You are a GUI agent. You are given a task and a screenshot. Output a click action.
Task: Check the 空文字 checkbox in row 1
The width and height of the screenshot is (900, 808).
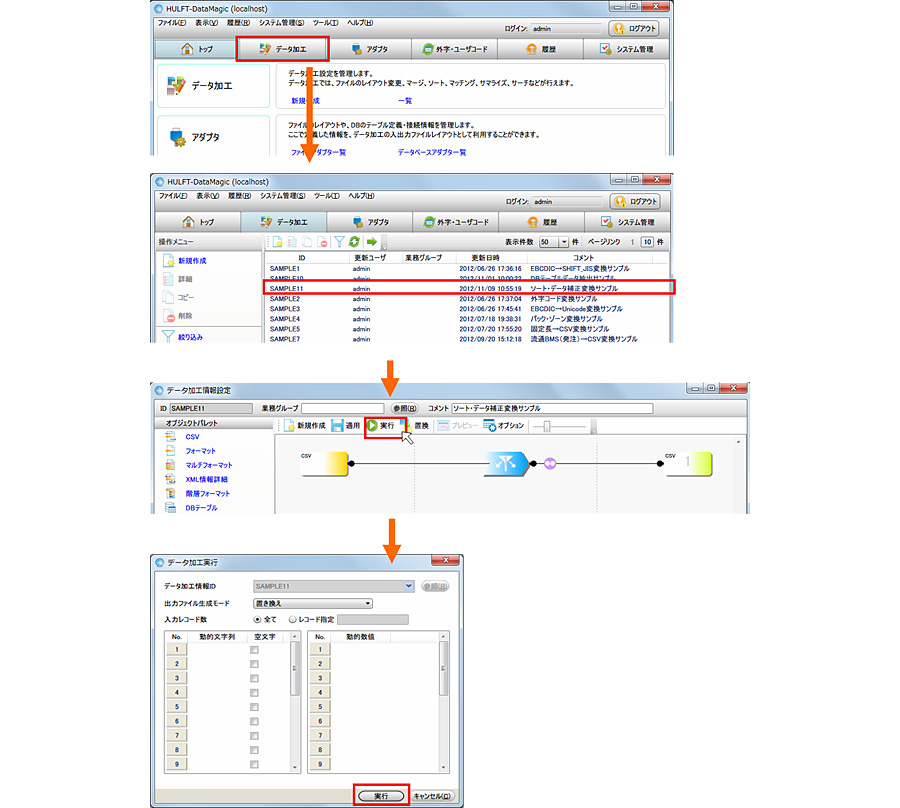point(254,650)
